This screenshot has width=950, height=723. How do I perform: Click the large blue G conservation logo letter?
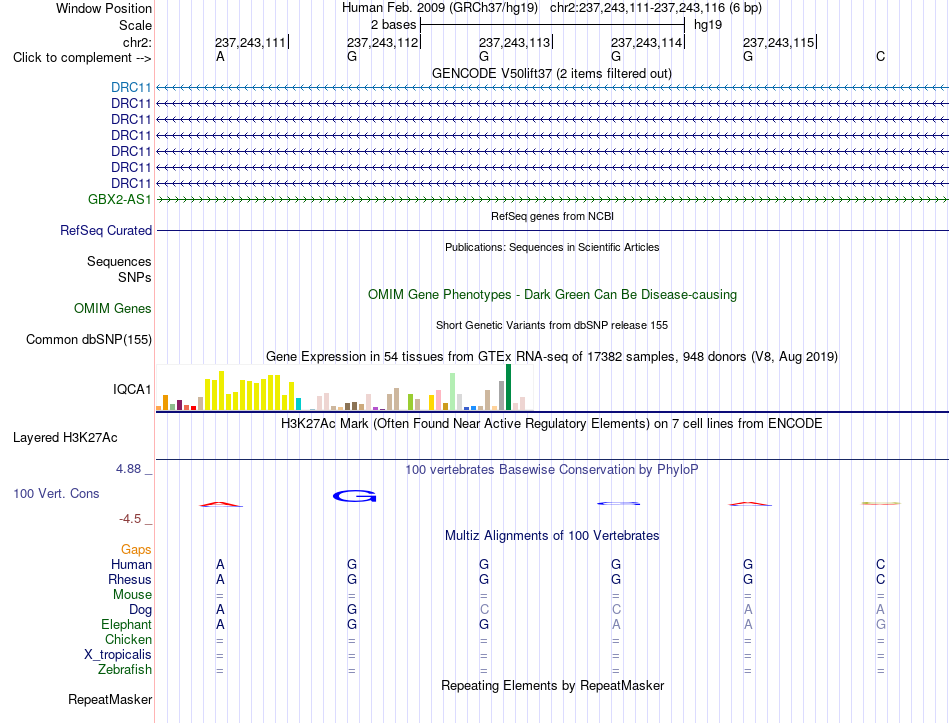[354, 496]
